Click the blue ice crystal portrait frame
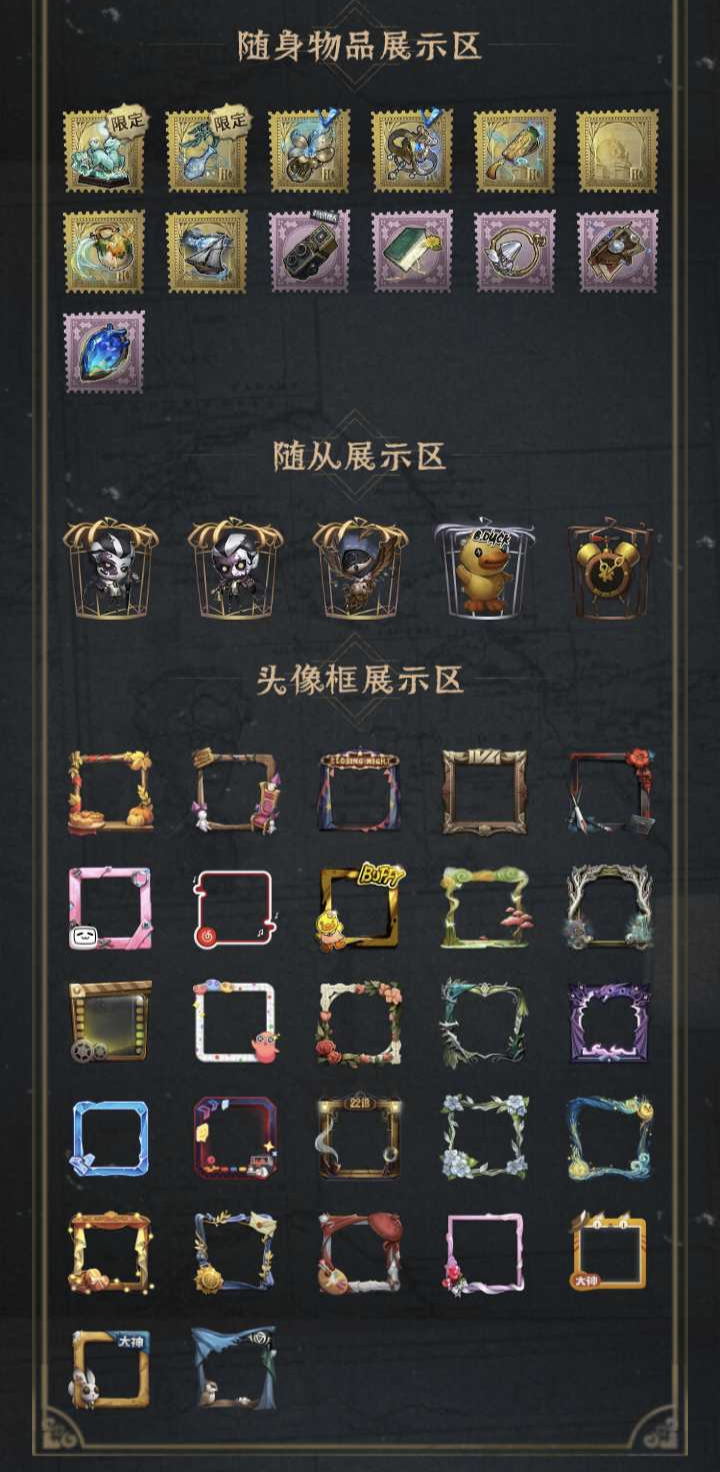This screenshot has height=1472, width=720. [110, 1137]
